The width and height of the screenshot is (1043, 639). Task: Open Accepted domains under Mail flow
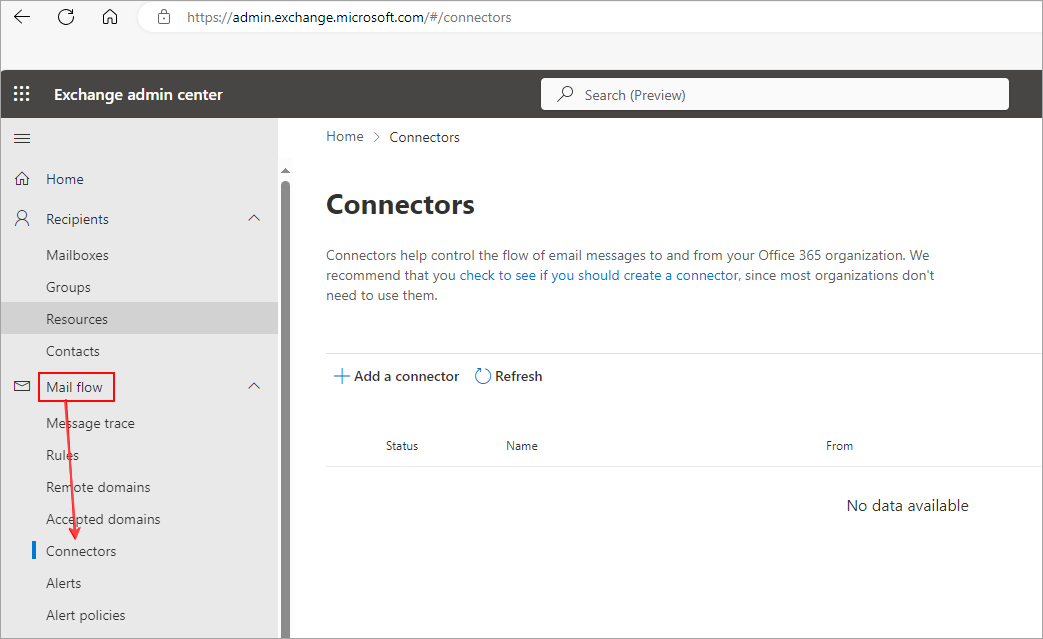point(103,519)
